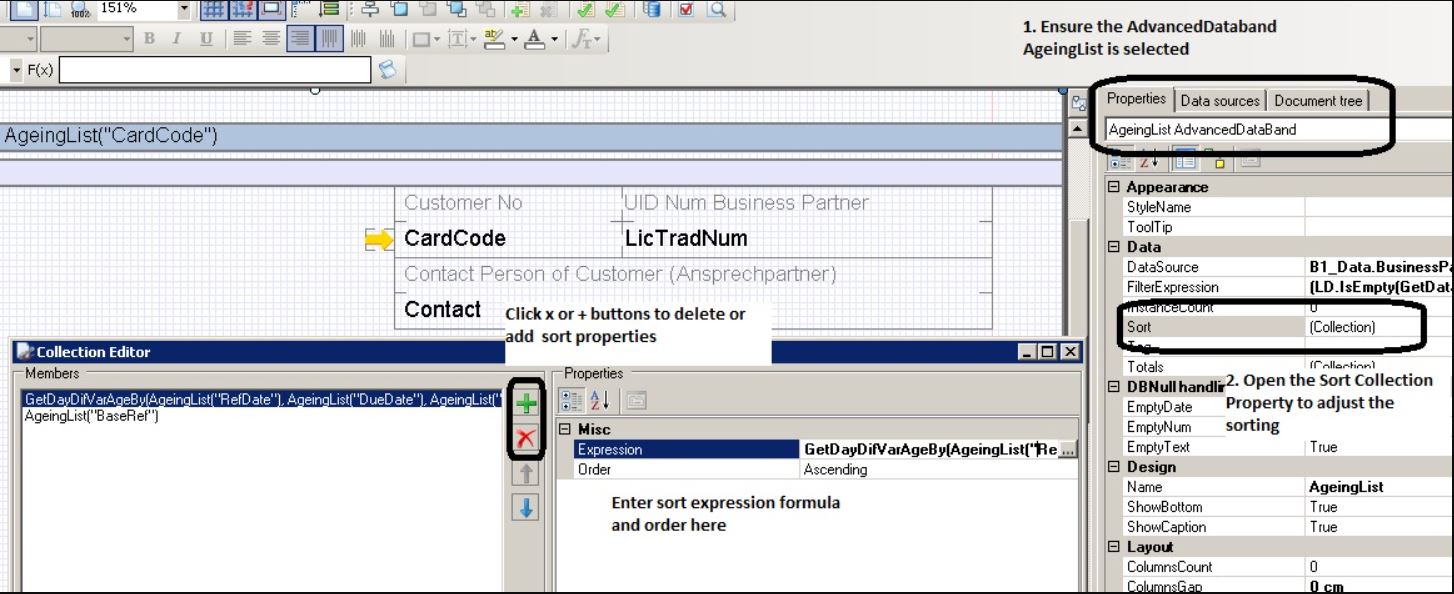
Task: Collapse the Appearance property group
Action: pos(1113,187)
